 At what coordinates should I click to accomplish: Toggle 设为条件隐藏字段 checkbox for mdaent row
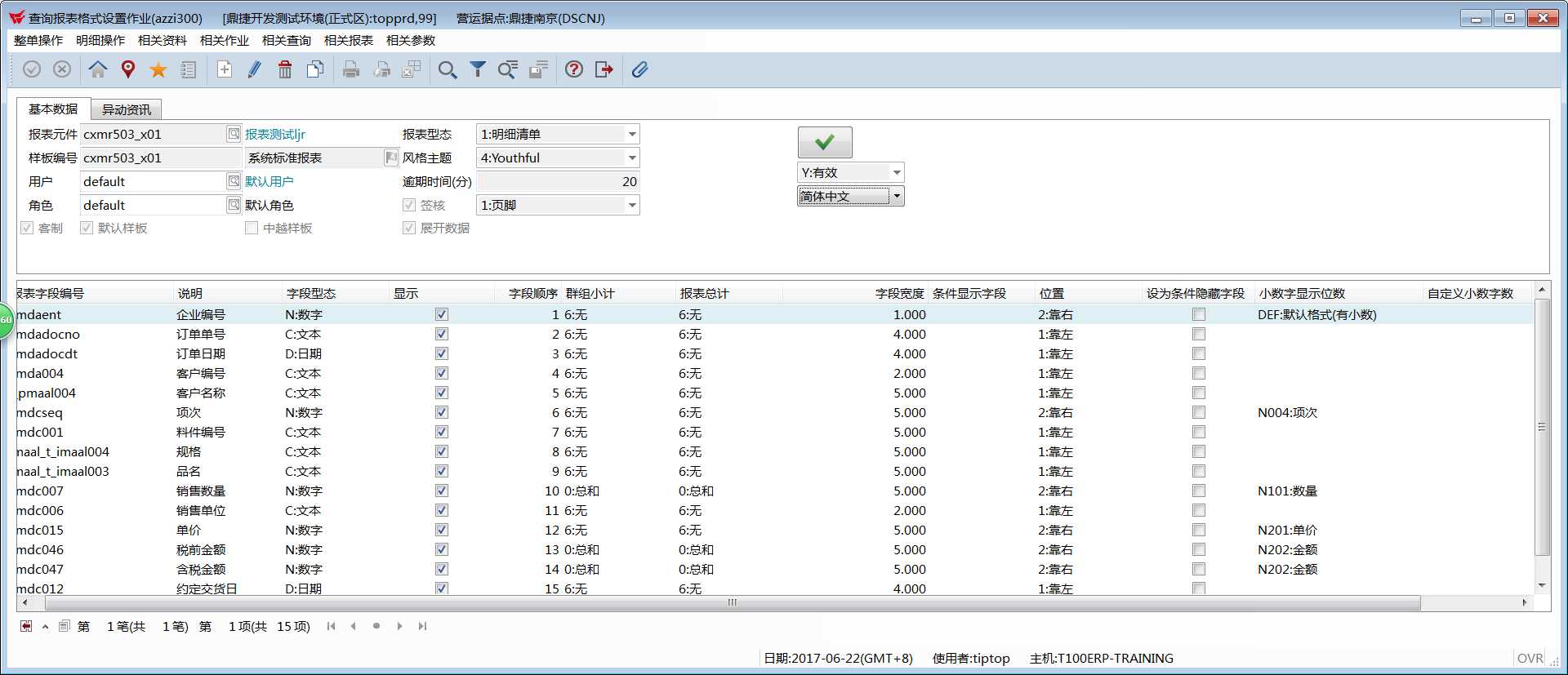[1199, 314]
